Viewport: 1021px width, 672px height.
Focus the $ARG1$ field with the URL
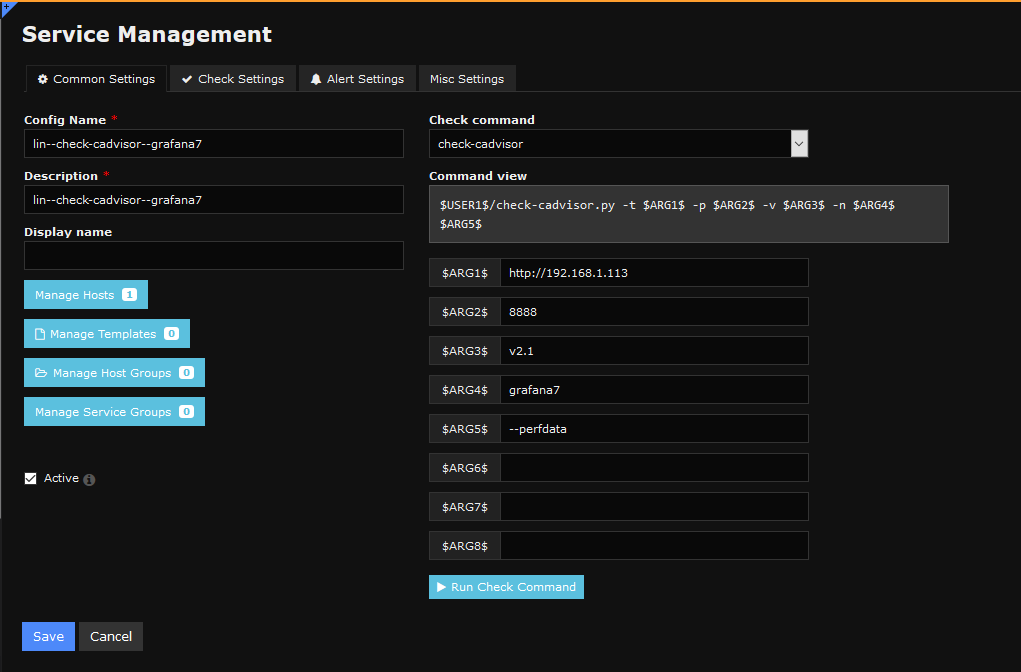(653, 273)
